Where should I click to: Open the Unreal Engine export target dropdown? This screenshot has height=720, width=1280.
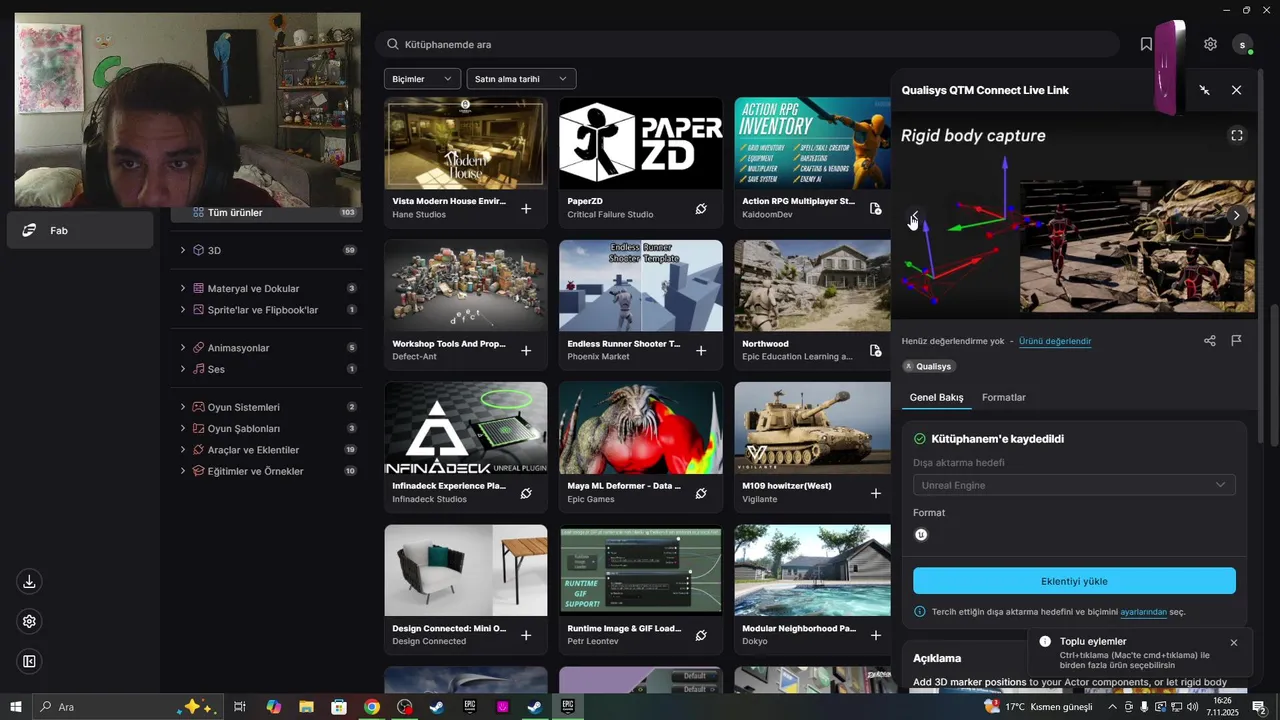coord(1074,485)
